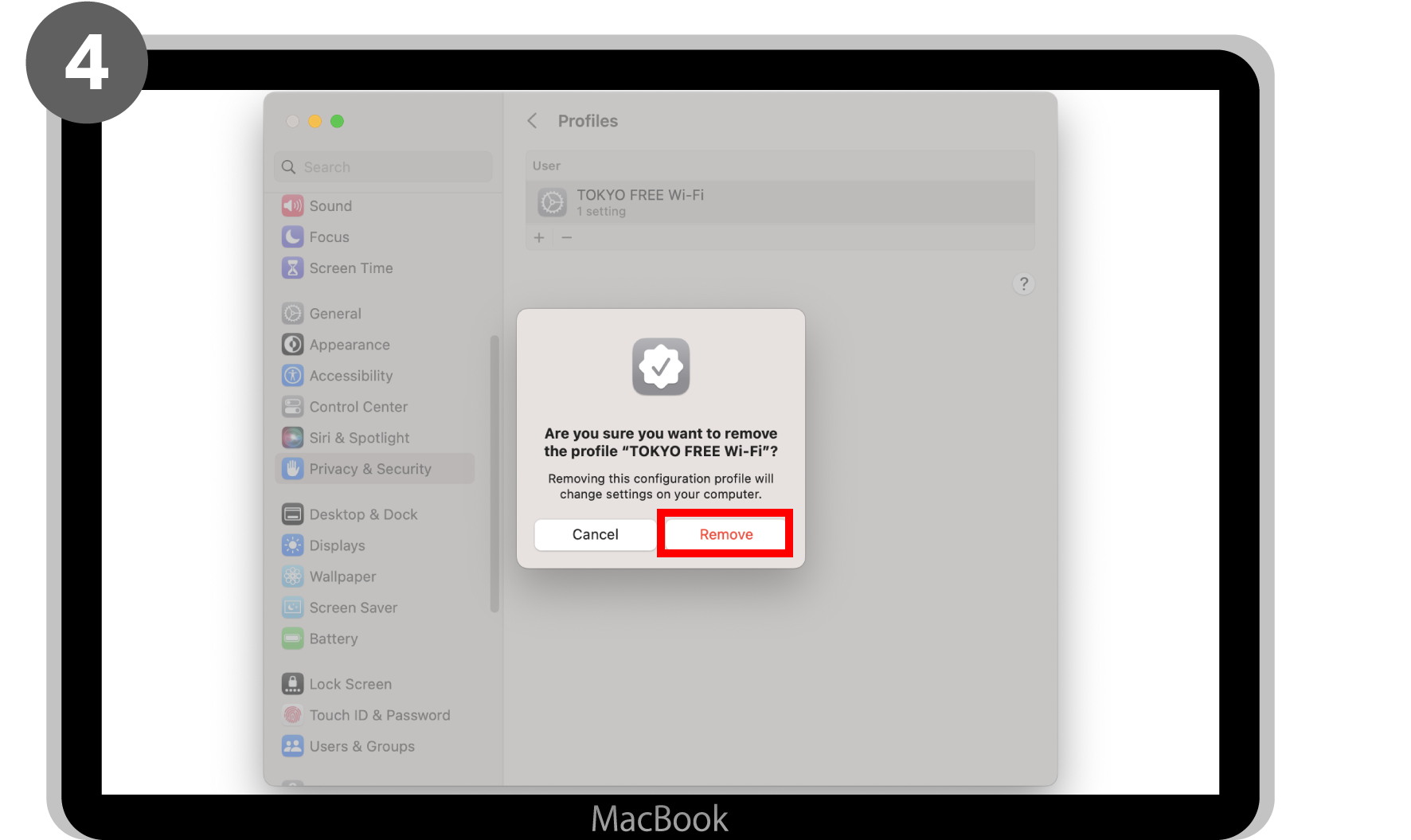This screenshot has width=1411, height=840.
Task: Click the Displays sun icon
Action: tap(293, 545)
